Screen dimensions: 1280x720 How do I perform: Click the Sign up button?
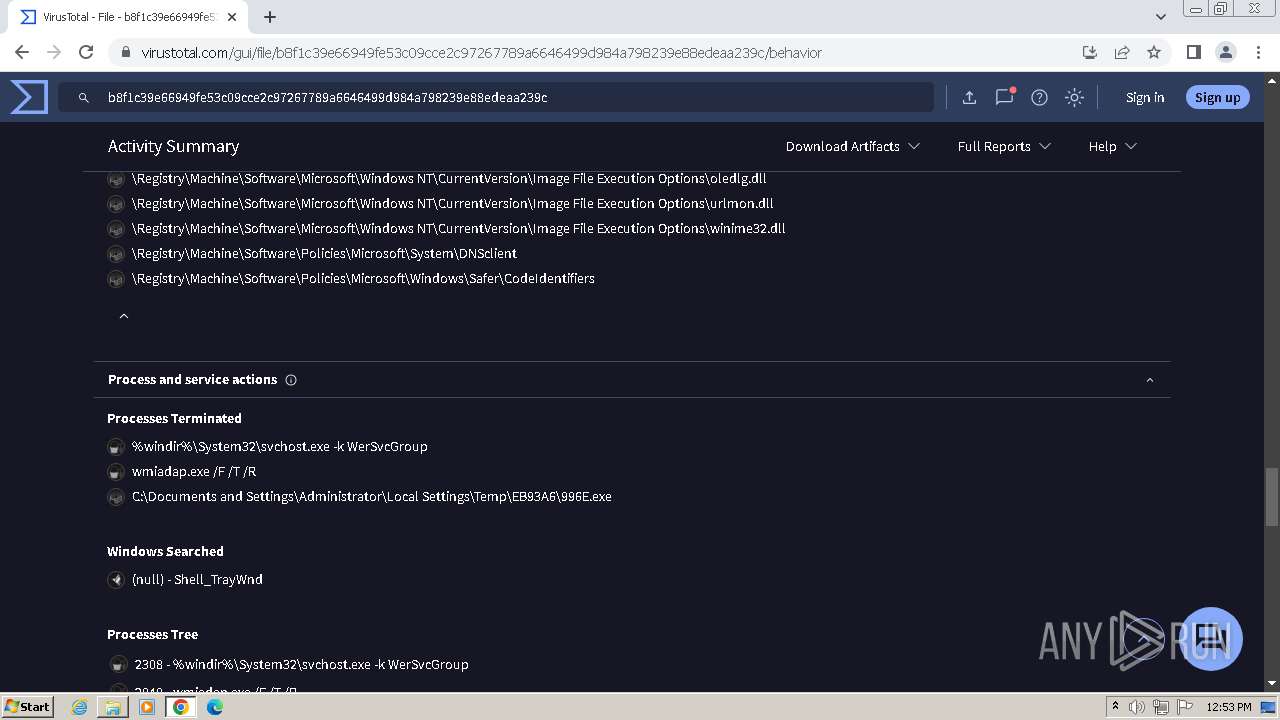click(x=1217, y=97)
